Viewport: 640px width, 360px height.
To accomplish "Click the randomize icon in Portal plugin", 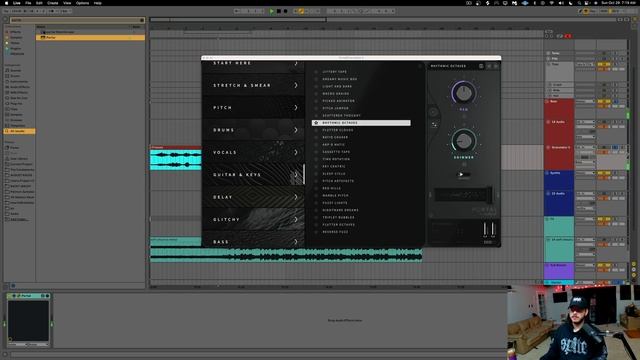I will coord(434,125).
